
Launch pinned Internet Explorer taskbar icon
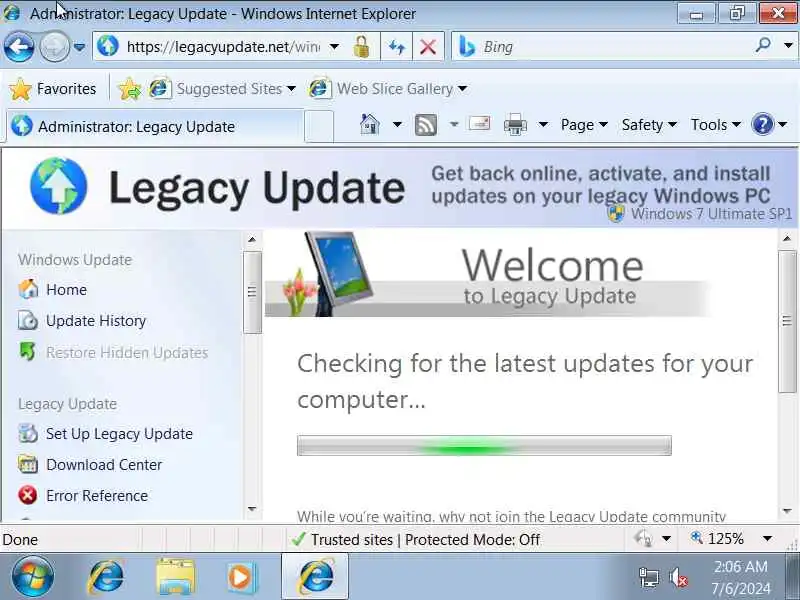pos(106,577)
